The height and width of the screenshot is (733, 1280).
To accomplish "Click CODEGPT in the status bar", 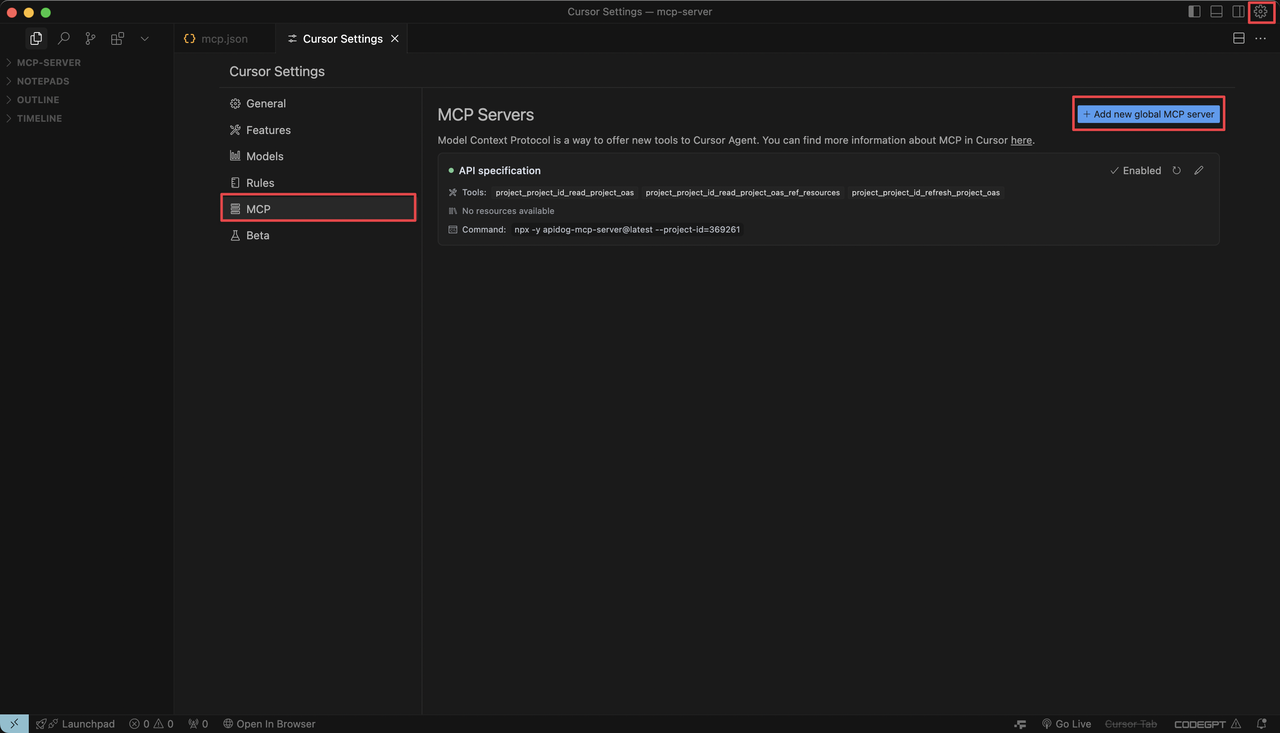I will (1207, 724).
